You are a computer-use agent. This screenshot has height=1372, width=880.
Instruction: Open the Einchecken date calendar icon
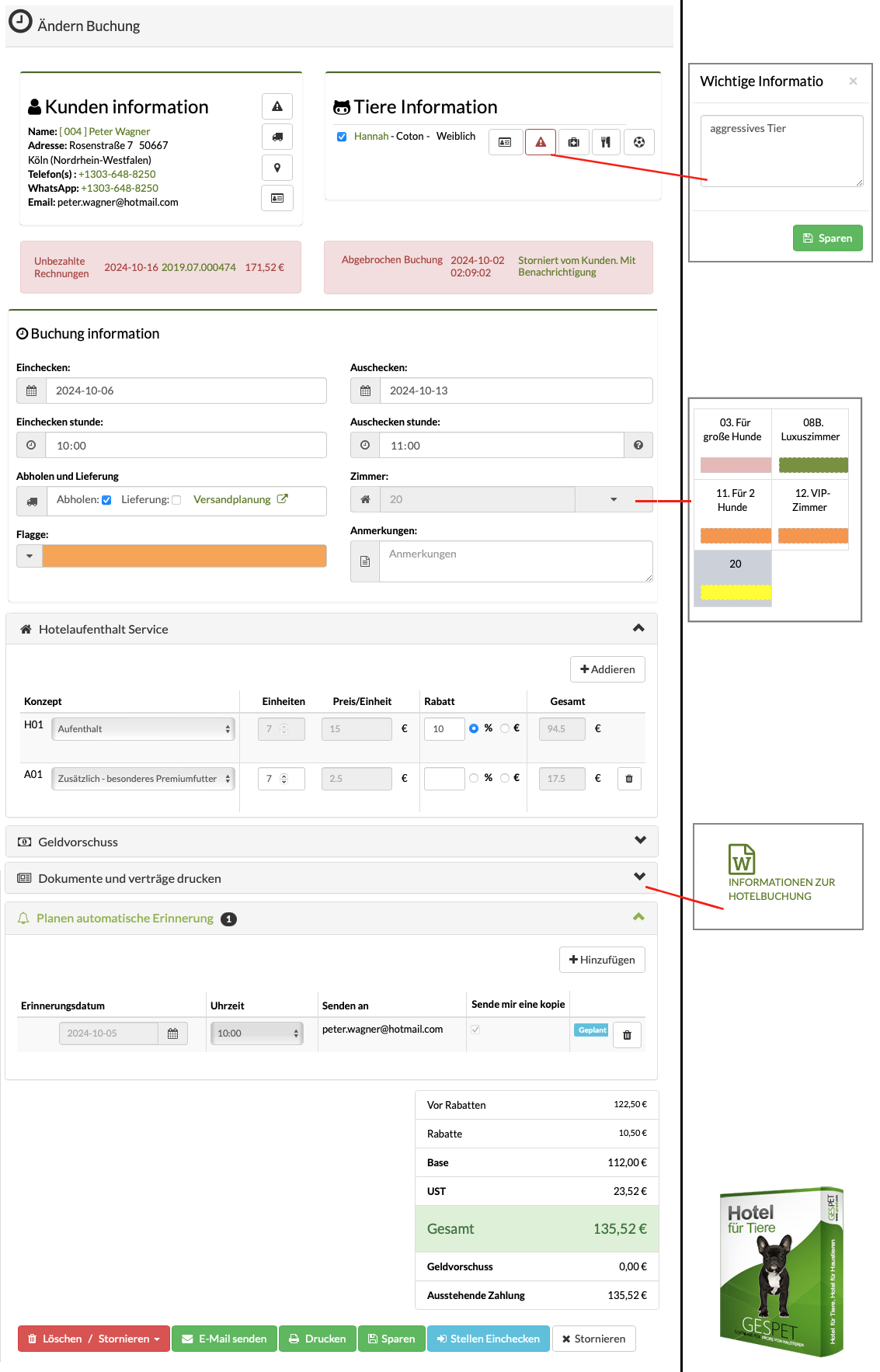(x=31, y=391)
